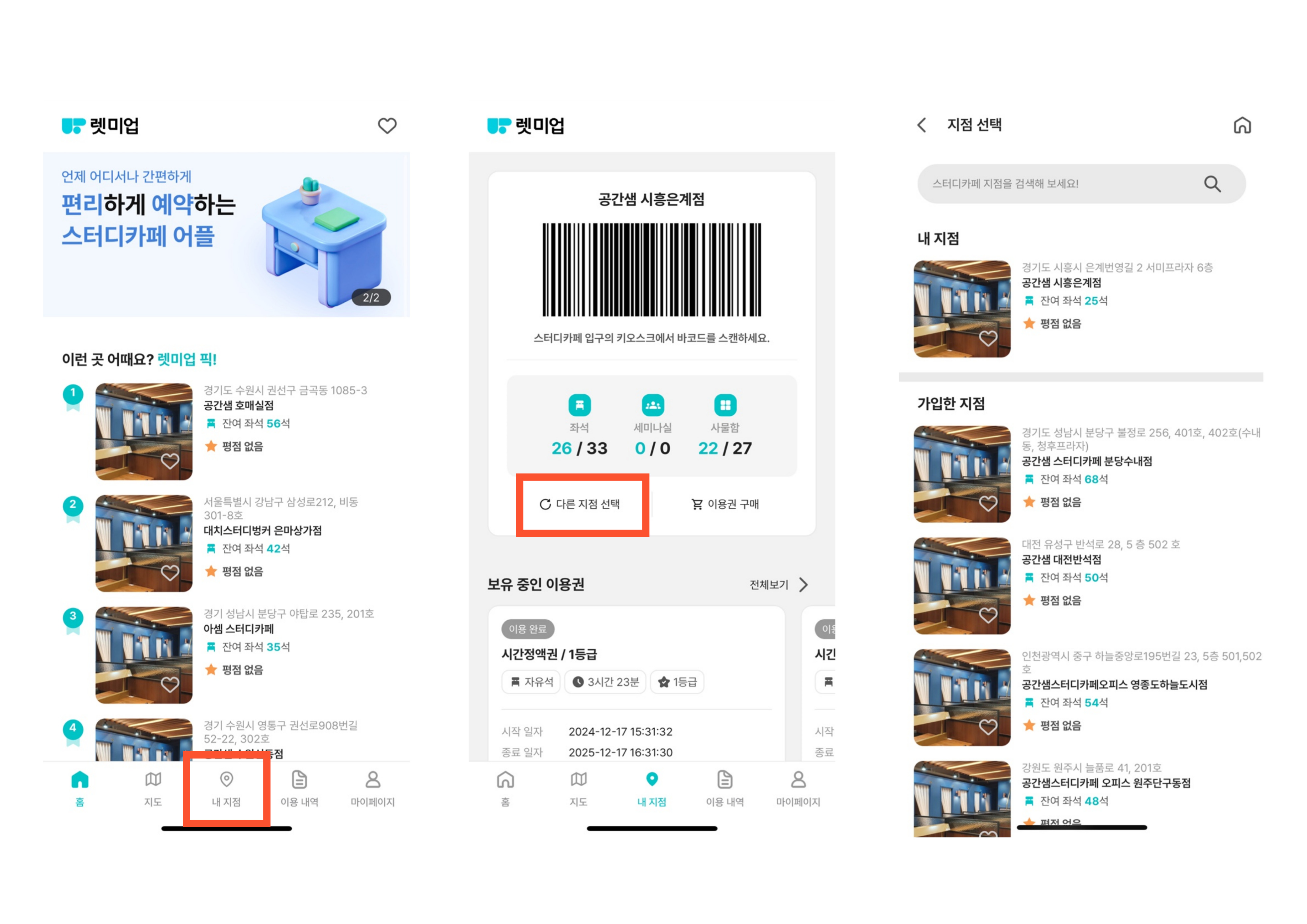Open 공간샘 스터디카페 분당수내점 thumbnail
The height and width of the screenshot is (924, 1307).
pyautogui.click(x=961, y=474)
